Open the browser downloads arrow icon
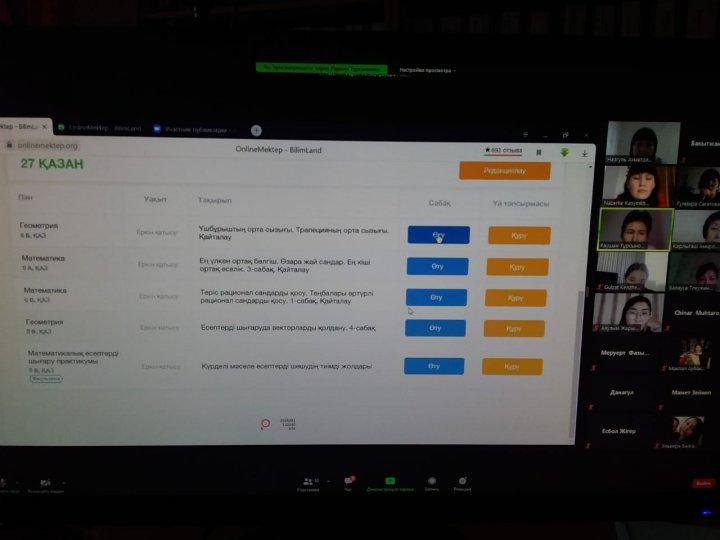This screenshot has width=720, height=540. click(584, 153)
